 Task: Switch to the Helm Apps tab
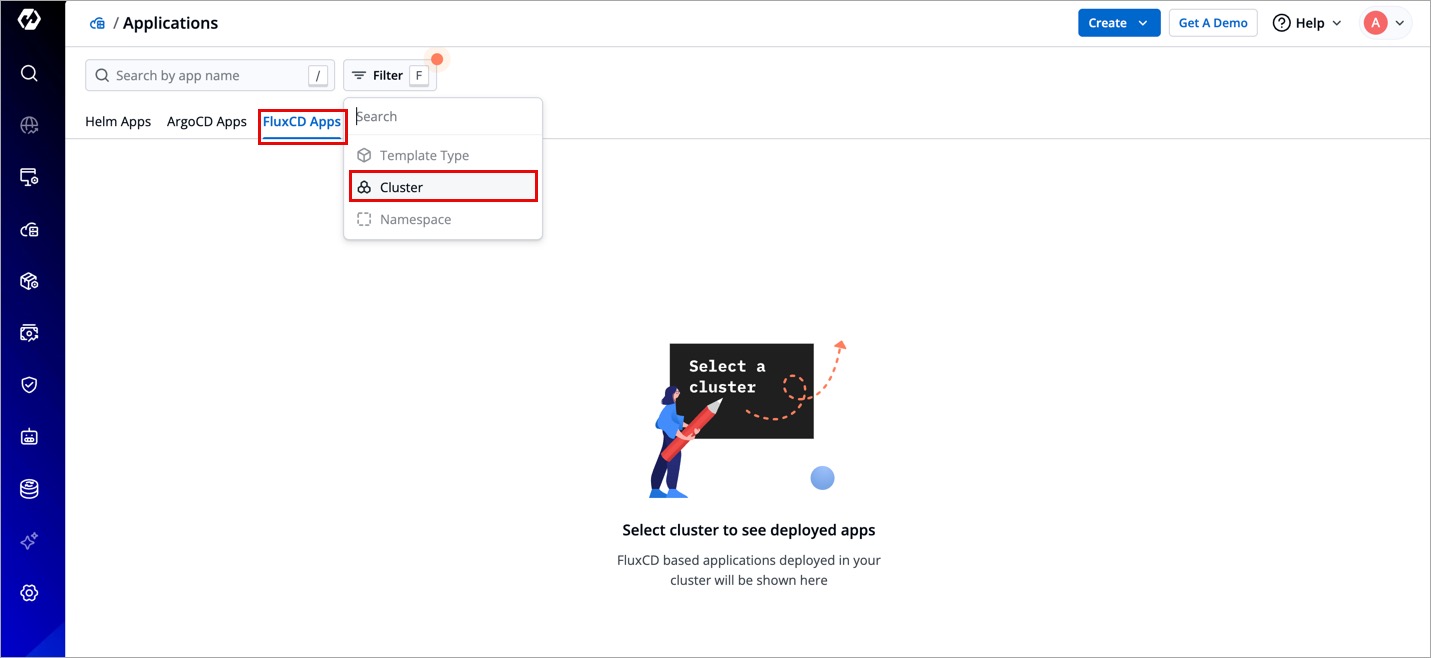click(x=118, y=122)
